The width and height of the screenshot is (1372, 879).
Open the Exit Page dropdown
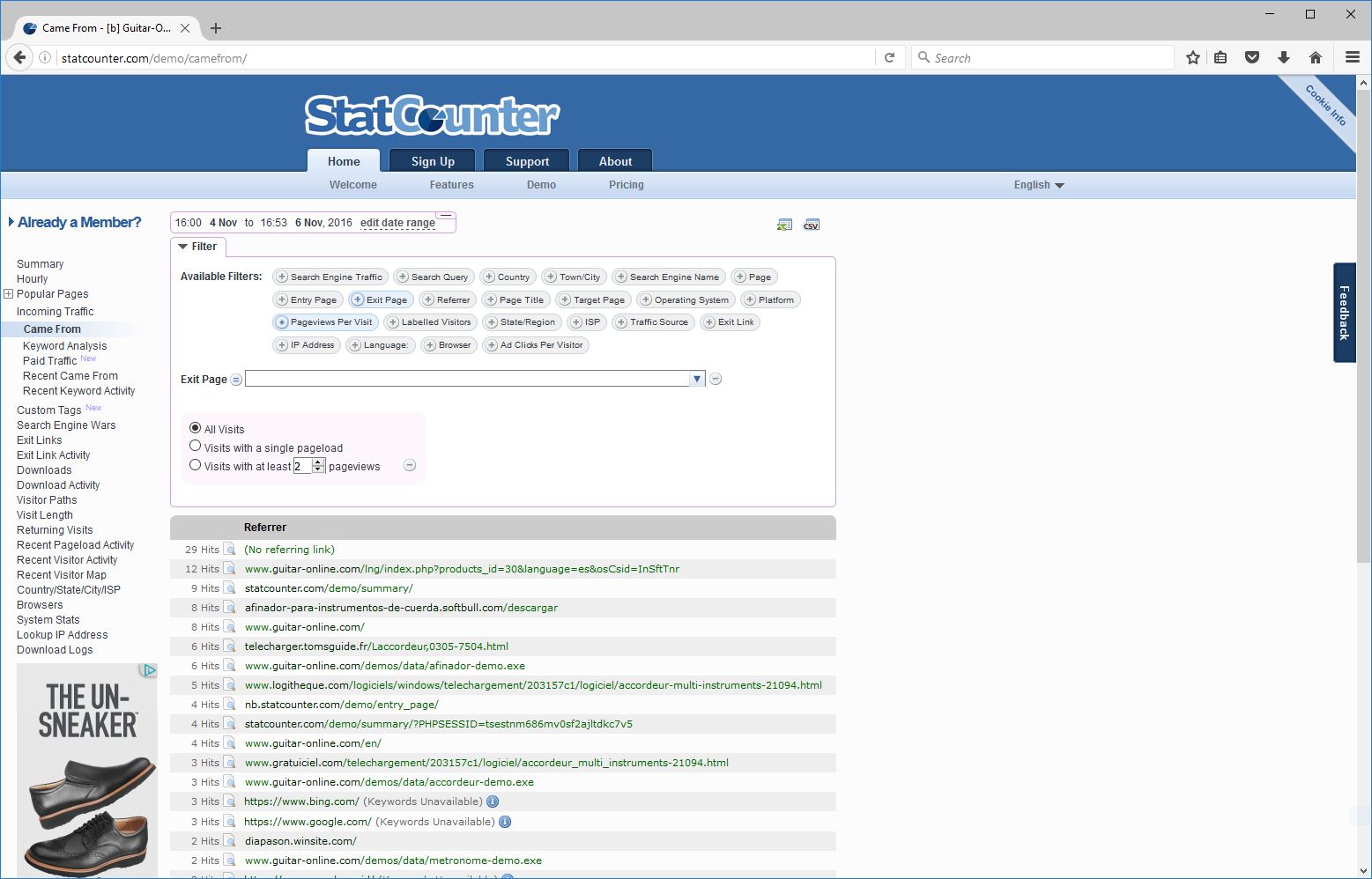coord(697,379)
